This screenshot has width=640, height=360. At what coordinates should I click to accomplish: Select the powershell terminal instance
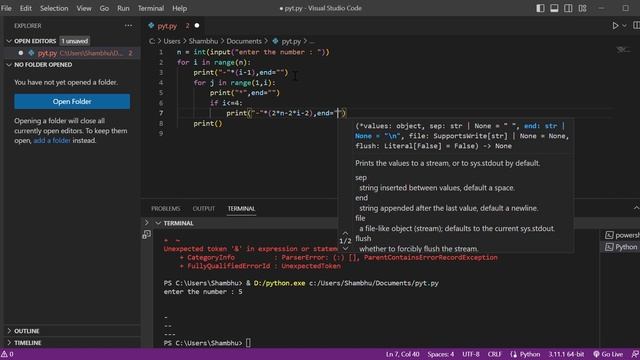tap(622, 235)
